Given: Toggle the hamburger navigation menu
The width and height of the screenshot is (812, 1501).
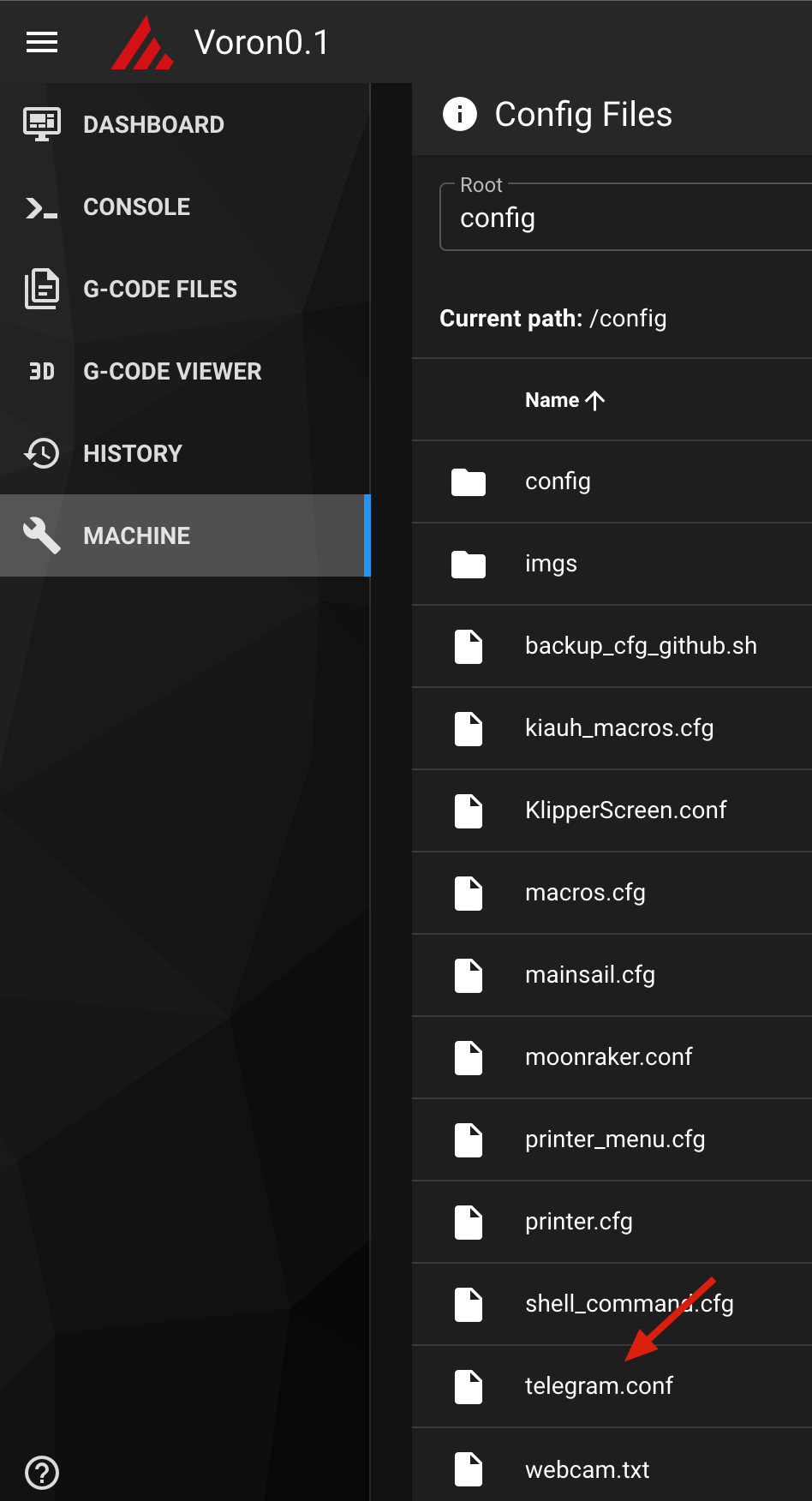Looking at the screenshot, I should coord(42,42).
